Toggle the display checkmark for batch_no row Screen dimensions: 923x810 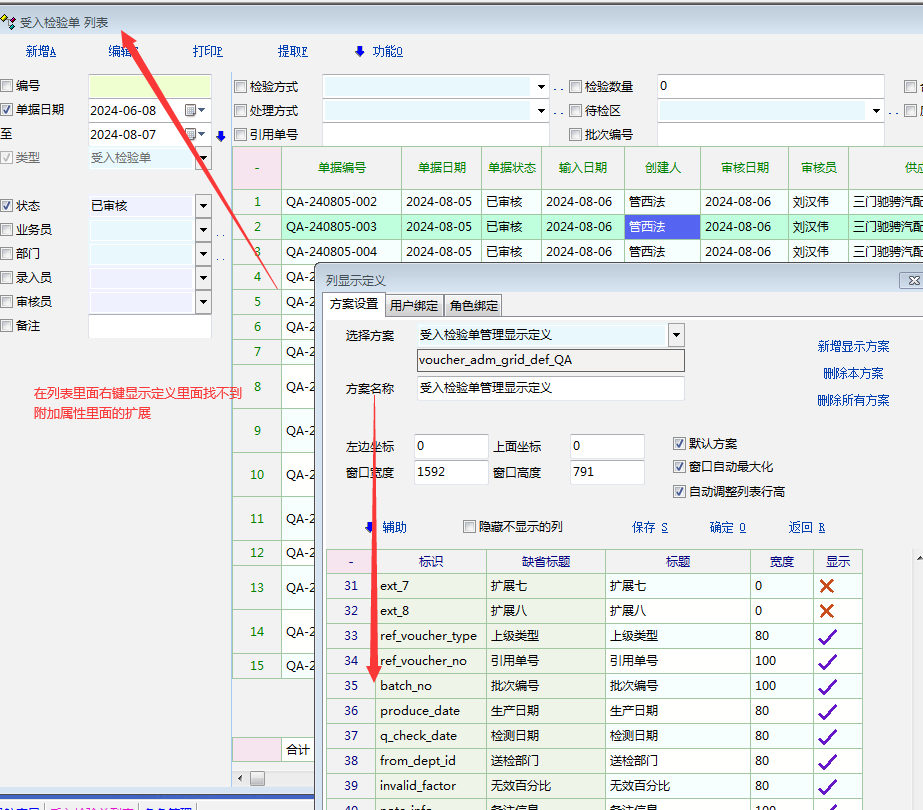(826, 686)
